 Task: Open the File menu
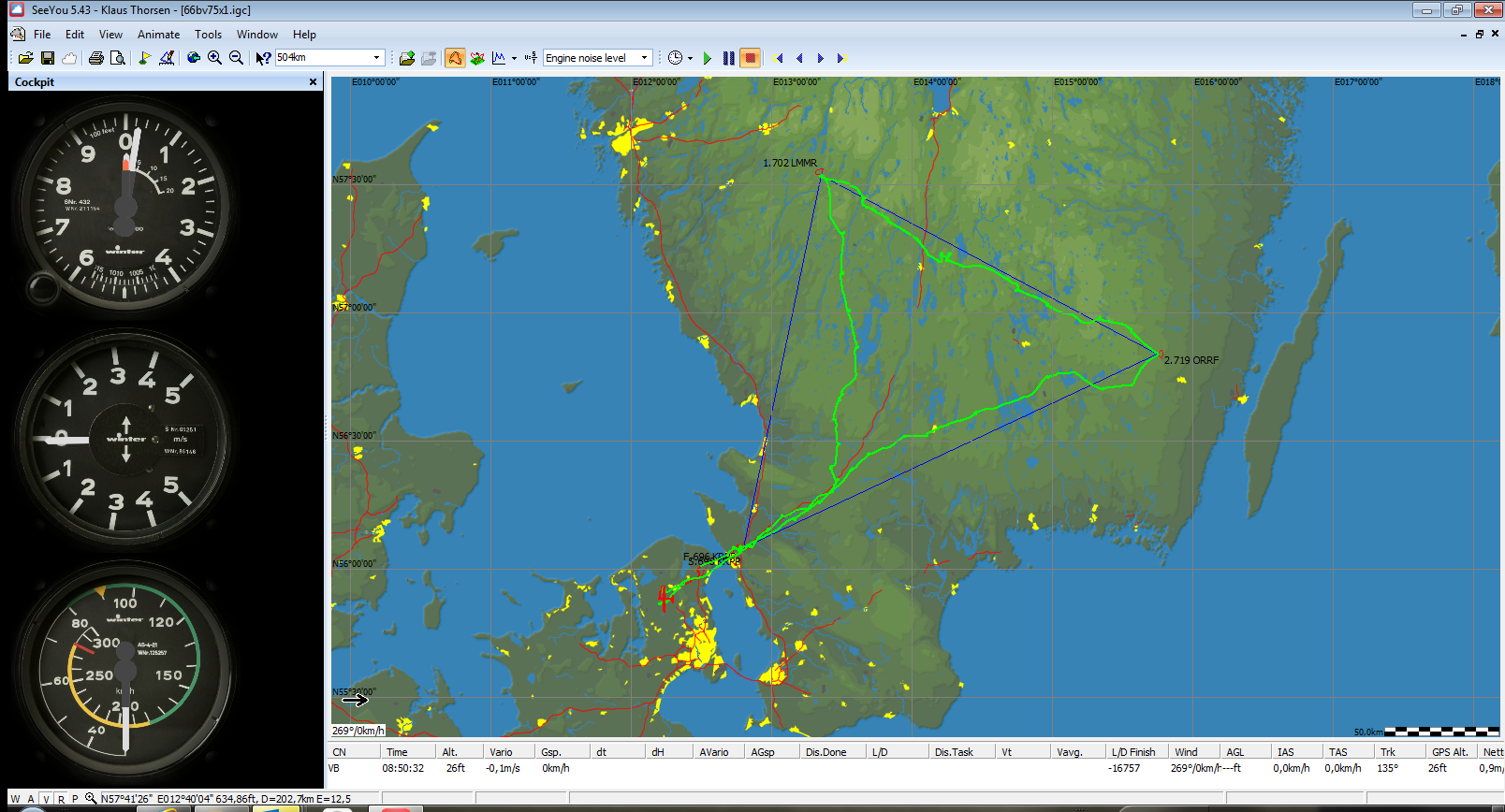click(x=42, y=35)
